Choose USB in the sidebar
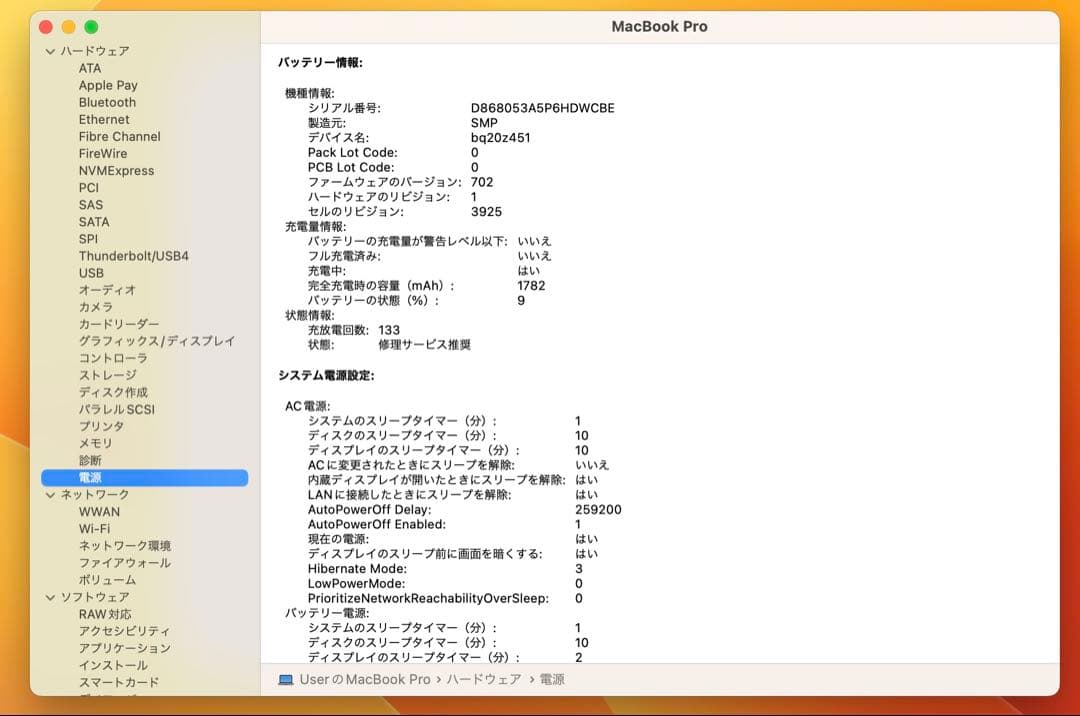Screen dimensions: 1080x716 click(x=91, y=273)
